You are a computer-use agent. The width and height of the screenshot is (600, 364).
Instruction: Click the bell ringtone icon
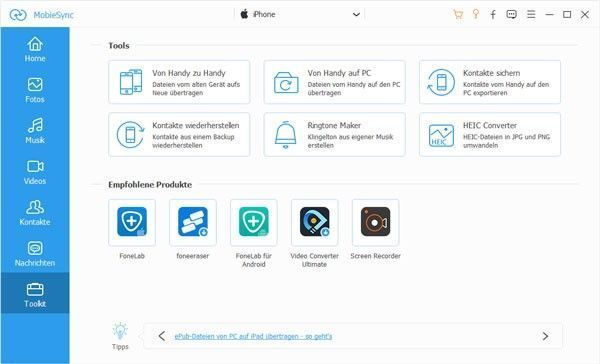pyautogui.click(x=285, y=135)
